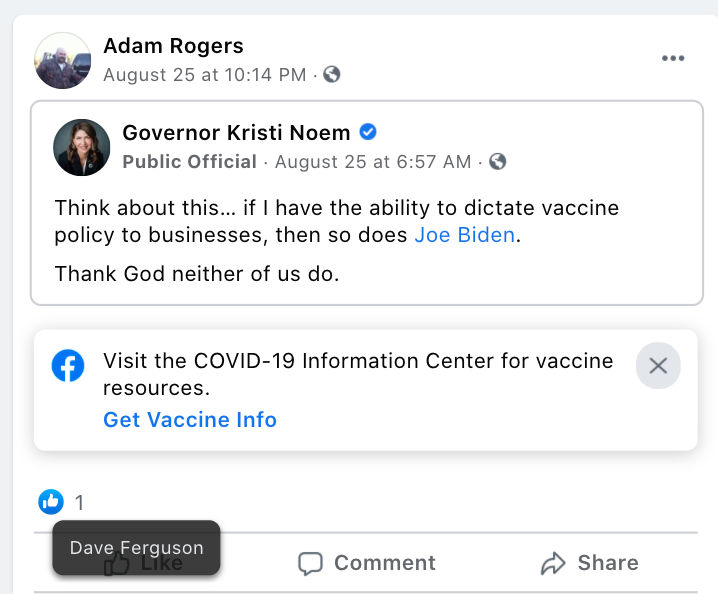Image resolution: width=718 pixels, height=594 pixels.
Task: Open the Joe Biden tagged link
Action: pyautogui.click(x=467, y=236)
